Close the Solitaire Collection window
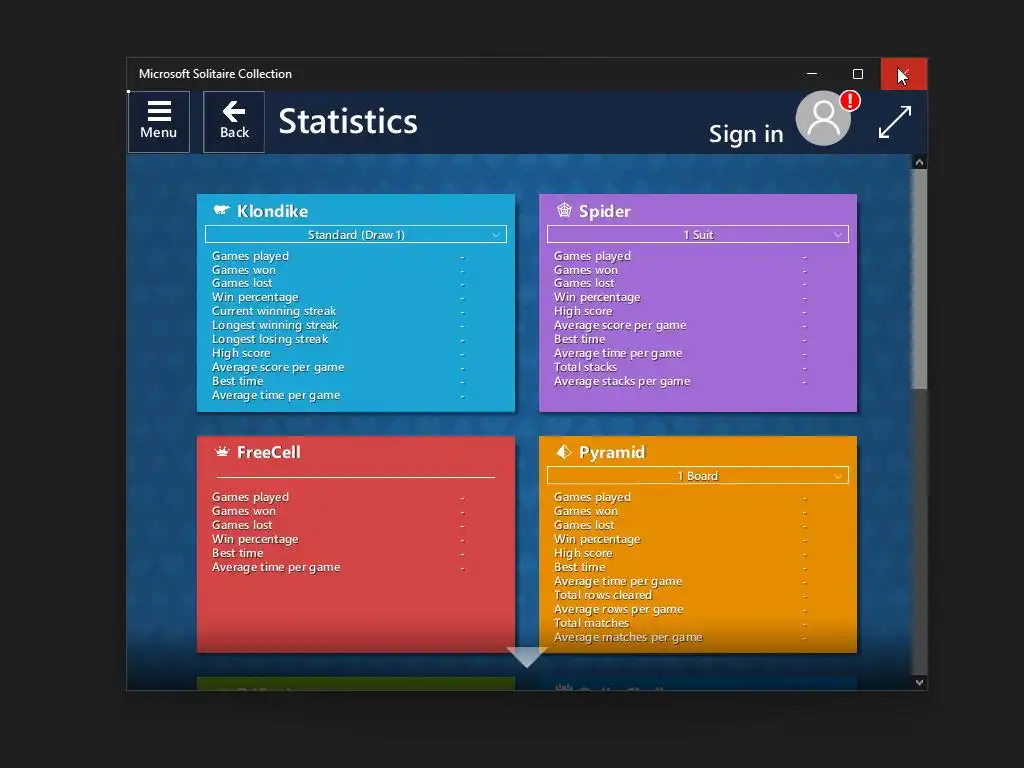The height and width of the screenshot is (768, 1024). pyautogui.click(x=904, y=74)
